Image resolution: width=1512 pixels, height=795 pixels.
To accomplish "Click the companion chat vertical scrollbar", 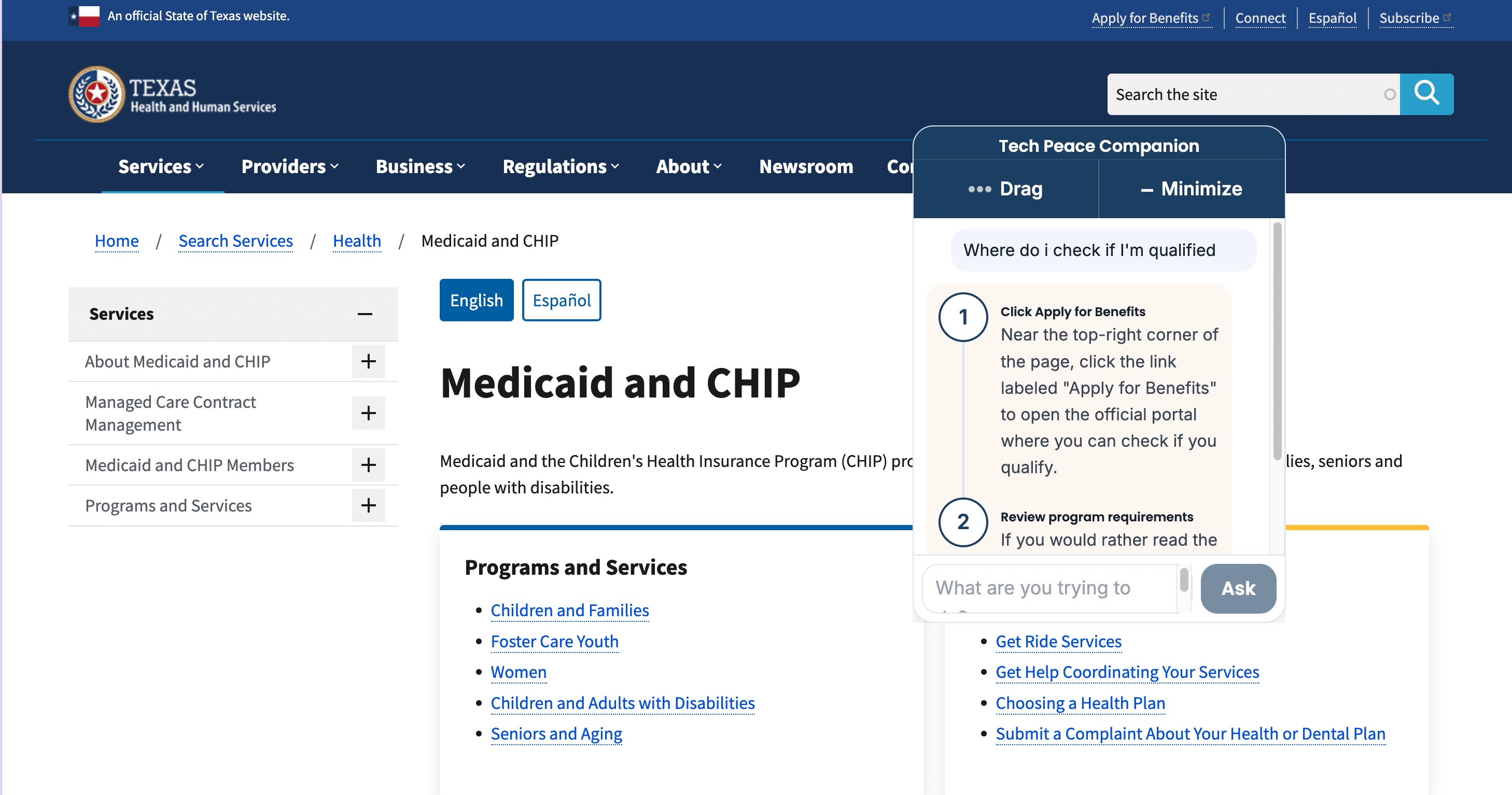I will click(1277, 342).
